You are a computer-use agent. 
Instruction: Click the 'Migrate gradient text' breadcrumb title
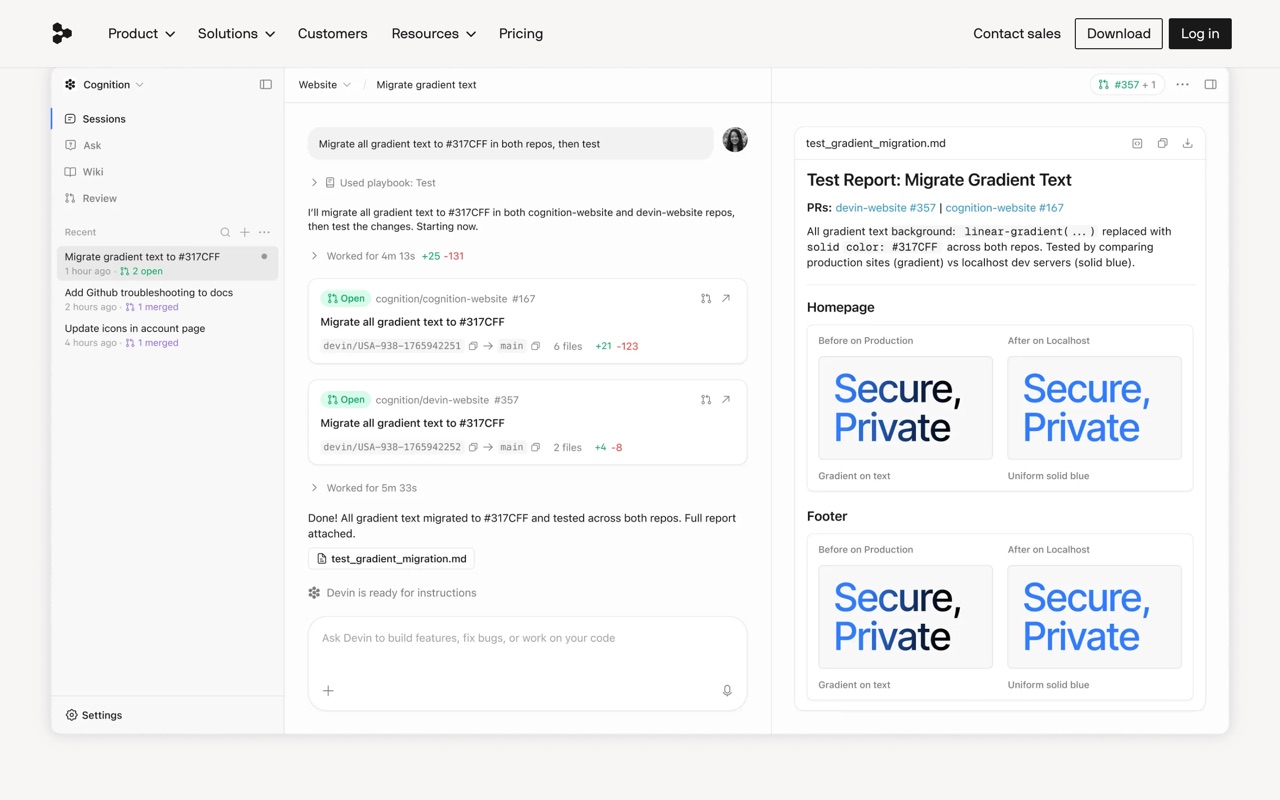(426, 85)
